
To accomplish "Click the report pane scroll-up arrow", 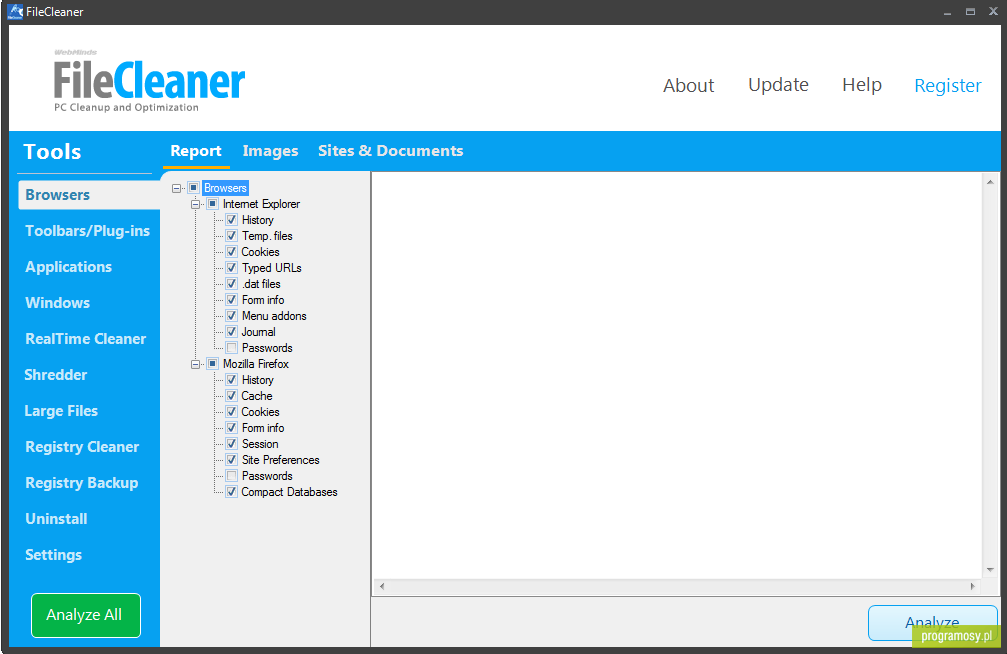I will pyautogui.click(x=990, y=182).
